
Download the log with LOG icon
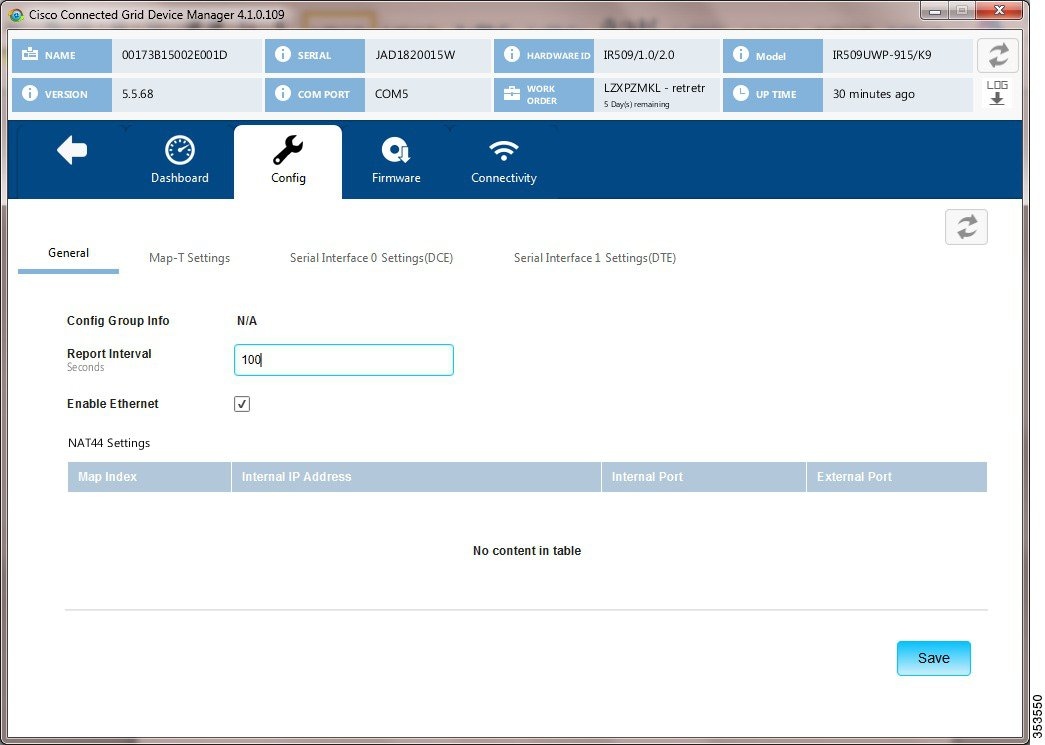997,93
